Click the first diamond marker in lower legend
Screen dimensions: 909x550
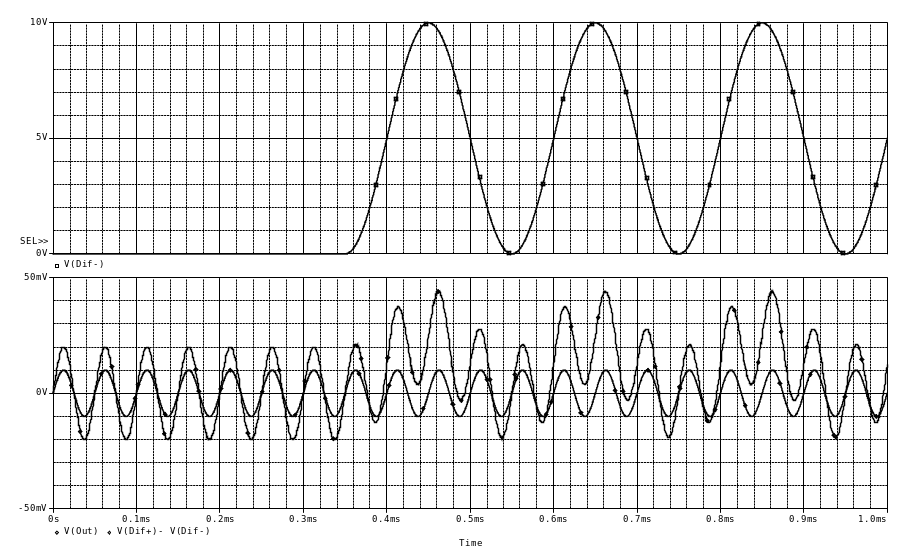[x=58, y=532]
